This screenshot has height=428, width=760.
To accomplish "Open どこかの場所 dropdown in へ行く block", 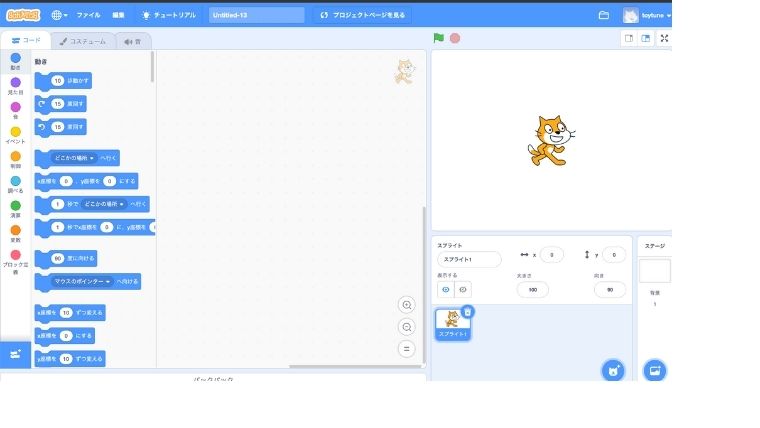I will tap(74, 158).
